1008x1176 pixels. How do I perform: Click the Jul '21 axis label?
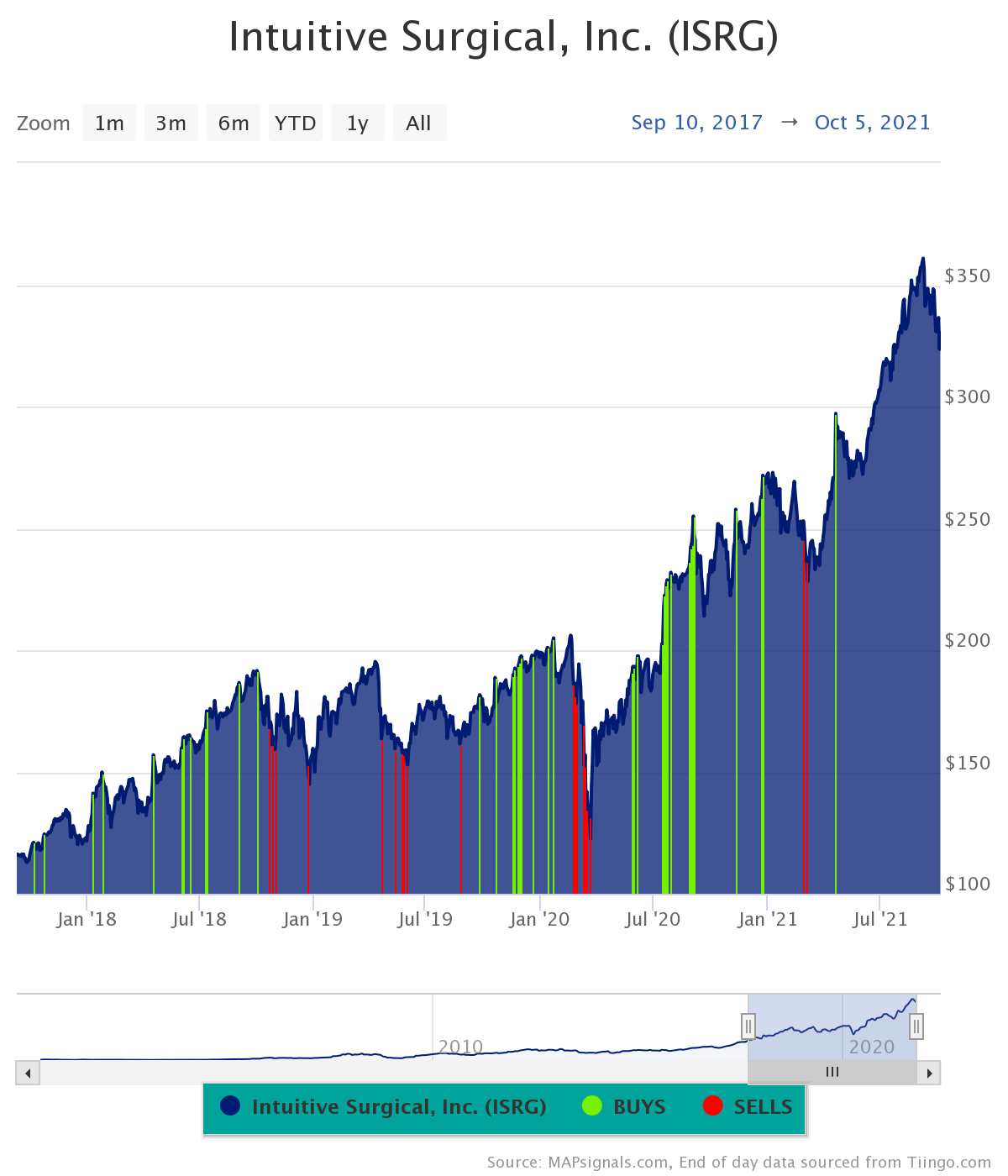[x=879, y=919]
